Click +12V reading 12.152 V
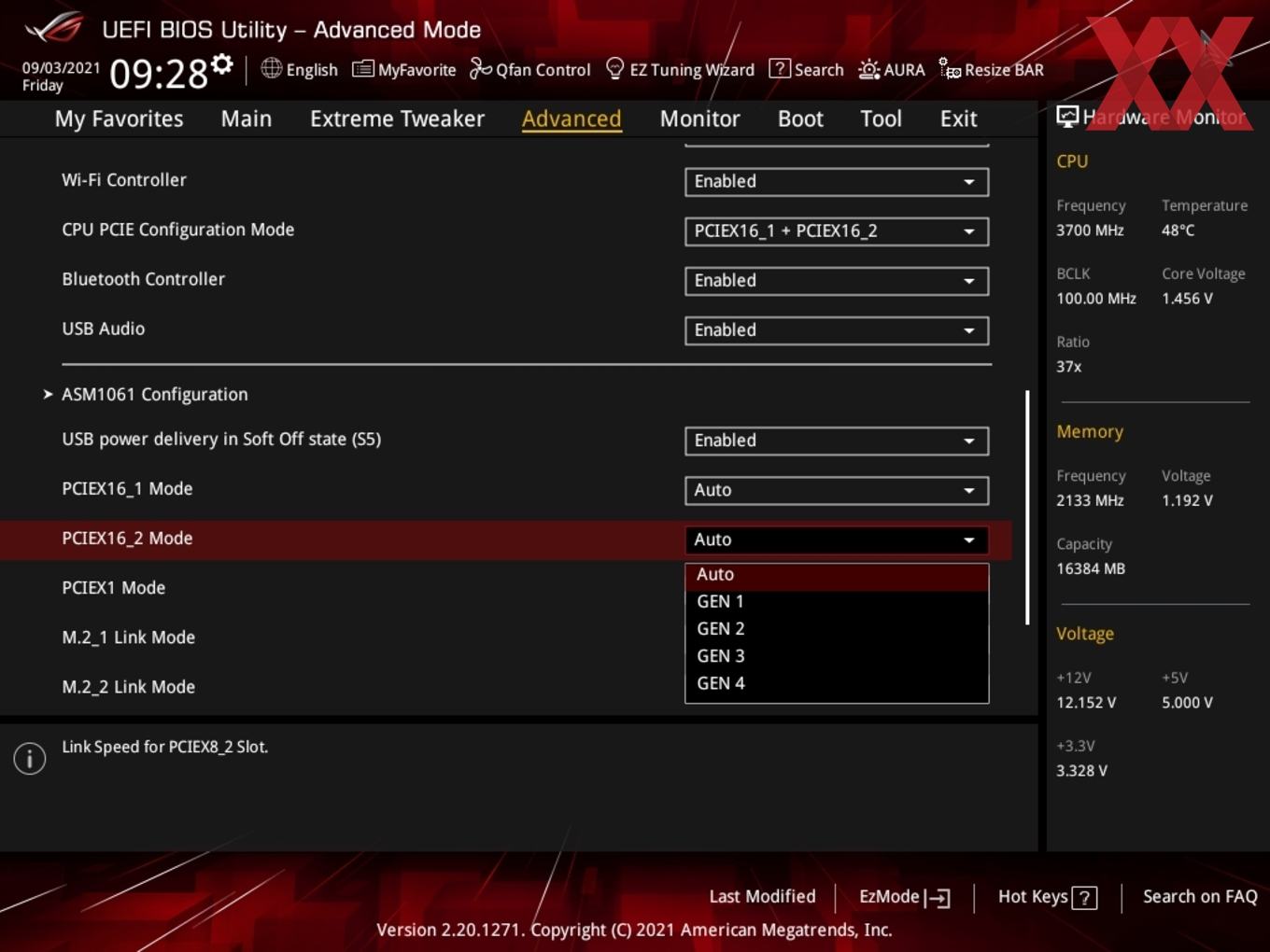Image resolution: width=1270 pixels, height=952 pixels. pyautogui.click(x=1086, y=703)
